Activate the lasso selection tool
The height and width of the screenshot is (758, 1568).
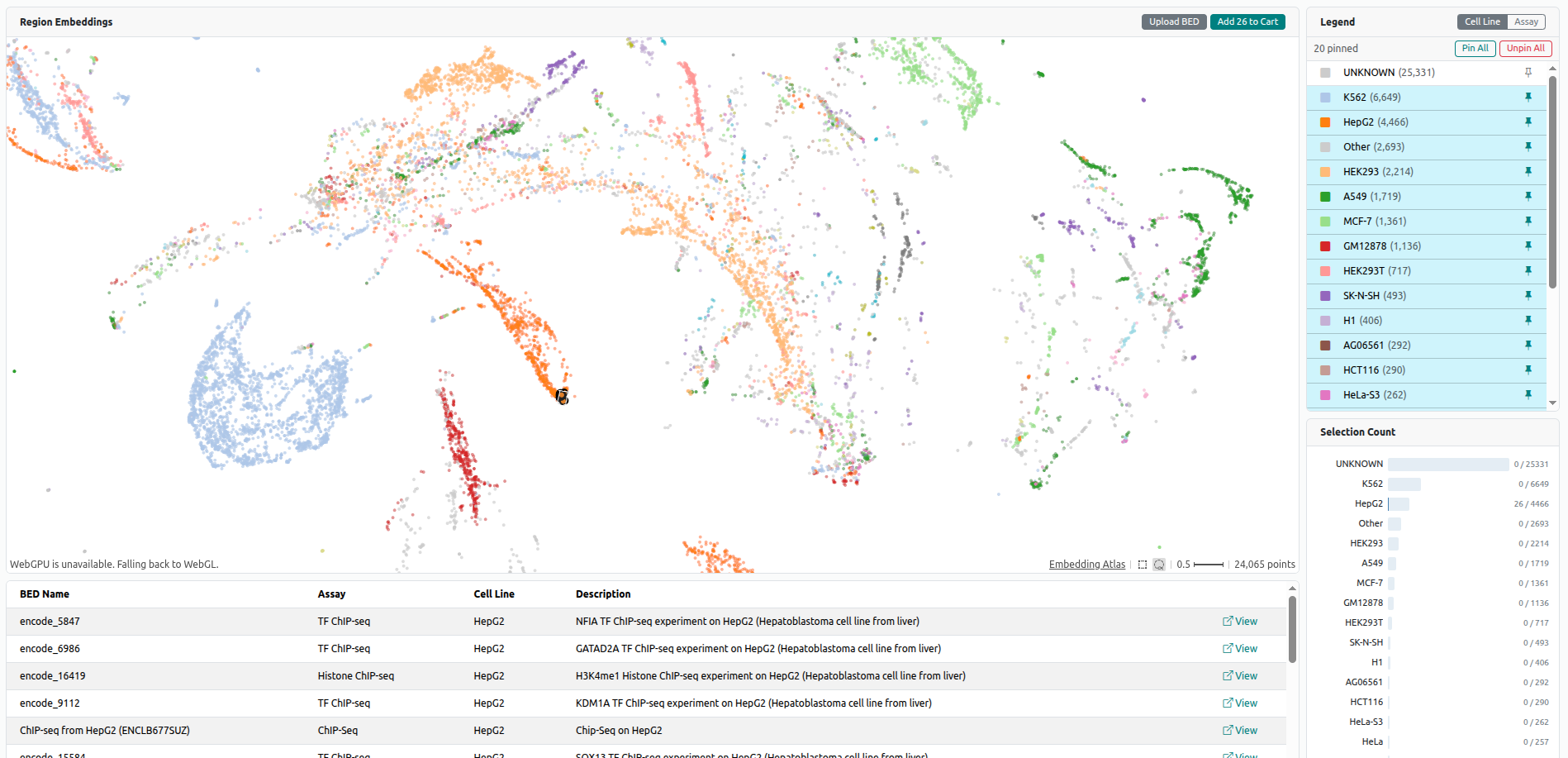pos(1159,565)
